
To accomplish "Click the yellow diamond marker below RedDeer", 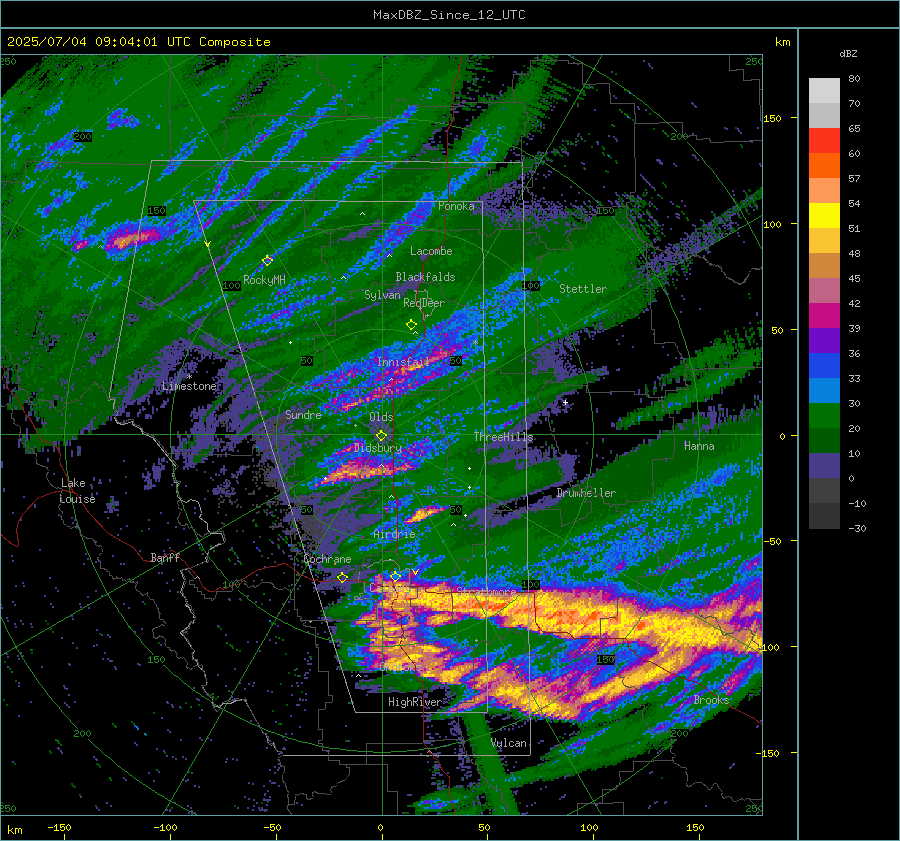I will pyautogui.click(x=412, y=325).
